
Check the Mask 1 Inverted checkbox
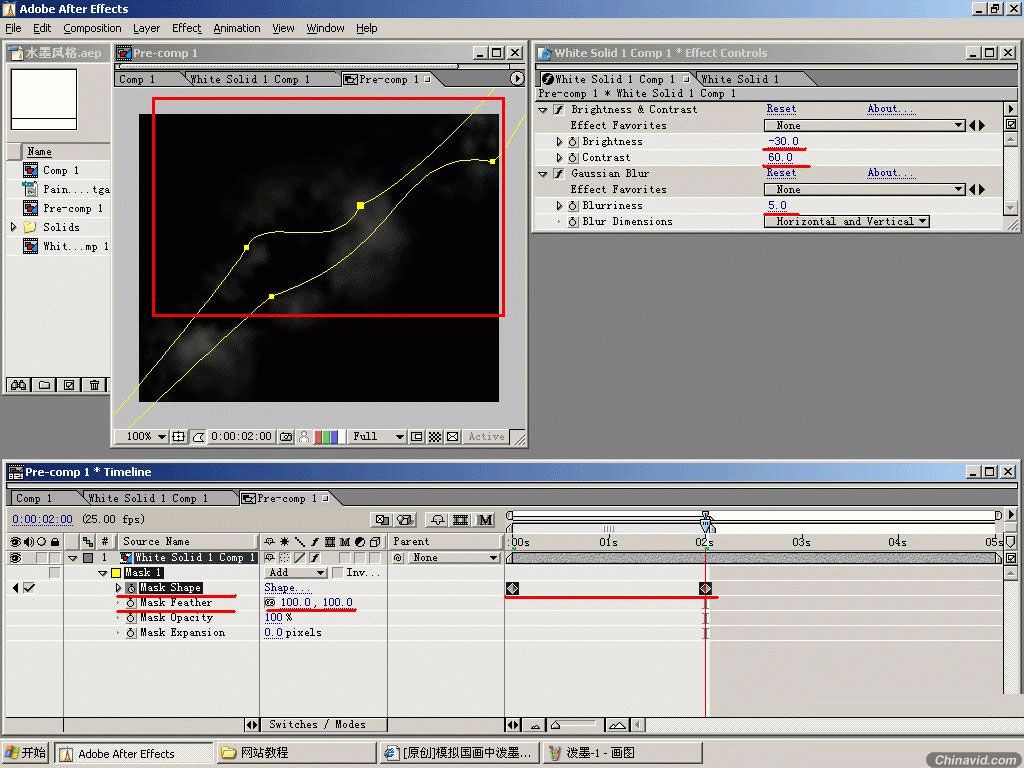tap(337, 573)
